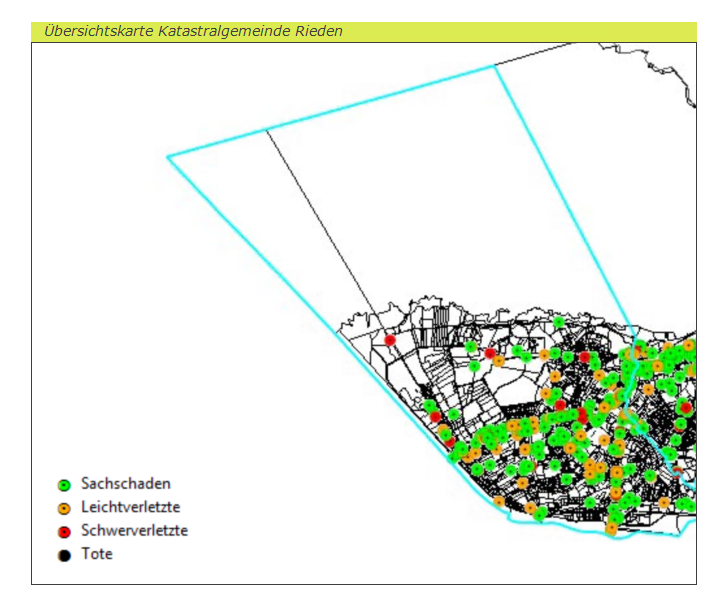
Task: Click the red Schwerverletzte legend icon
Action: coord(65,531)
